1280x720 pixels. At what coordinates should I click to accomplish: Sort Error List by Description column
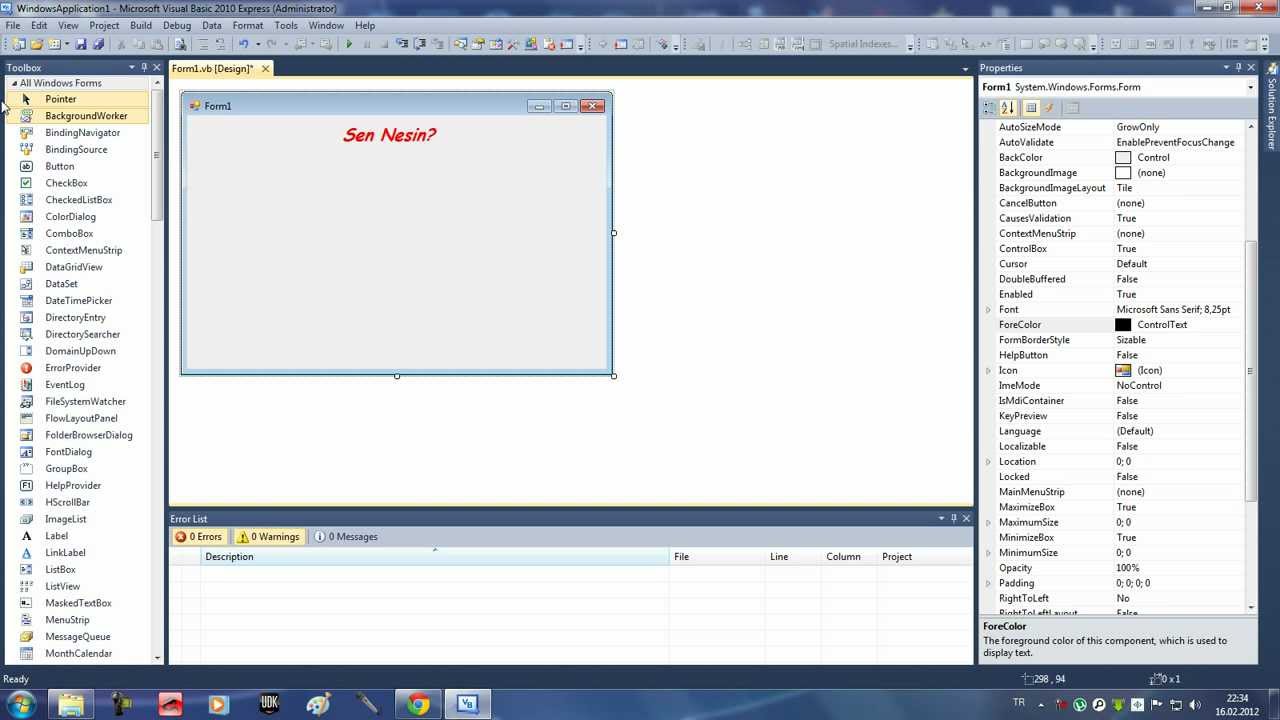[x=435, y=557]
